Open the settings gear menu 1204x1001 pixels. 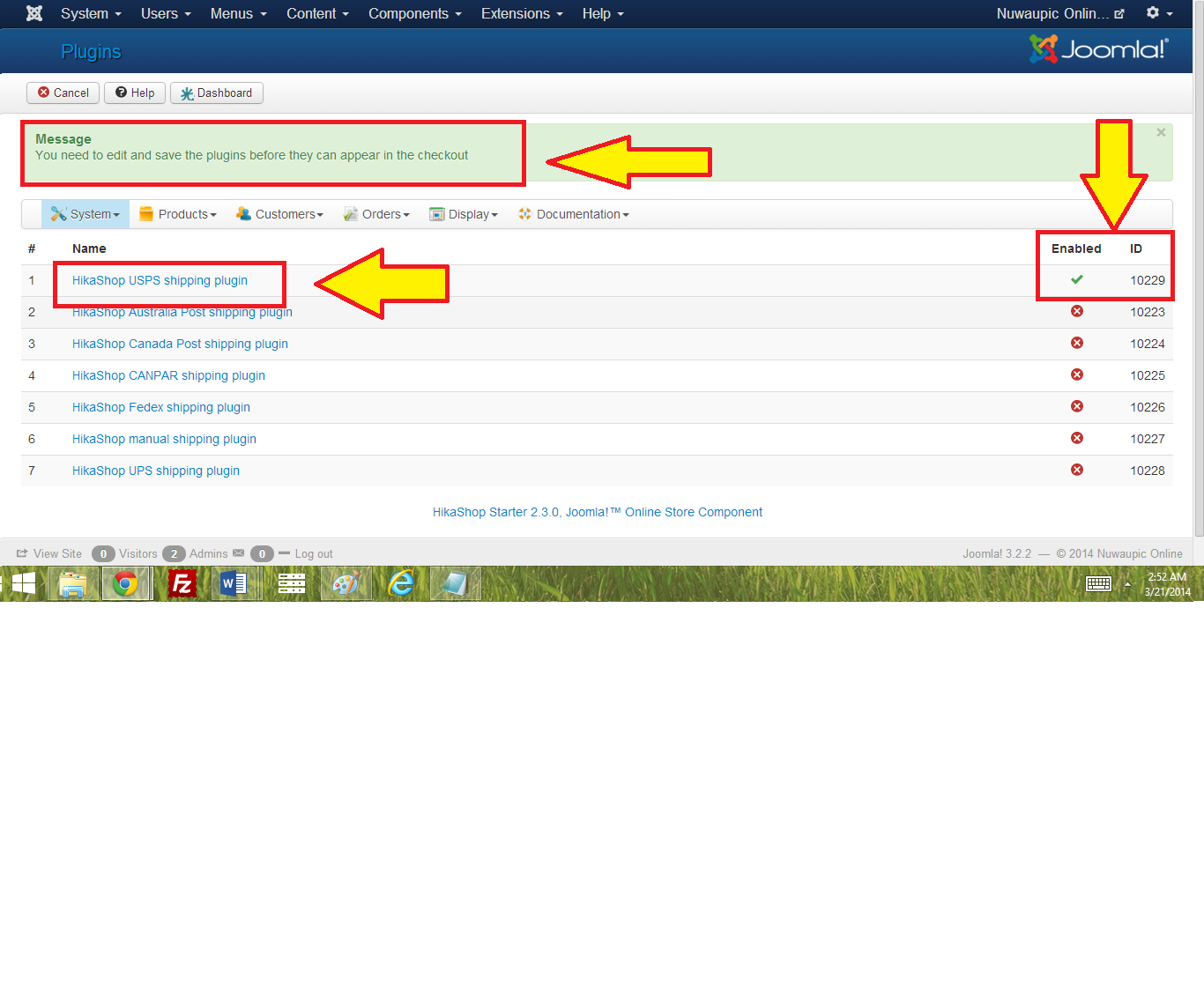click(1159, 13)
